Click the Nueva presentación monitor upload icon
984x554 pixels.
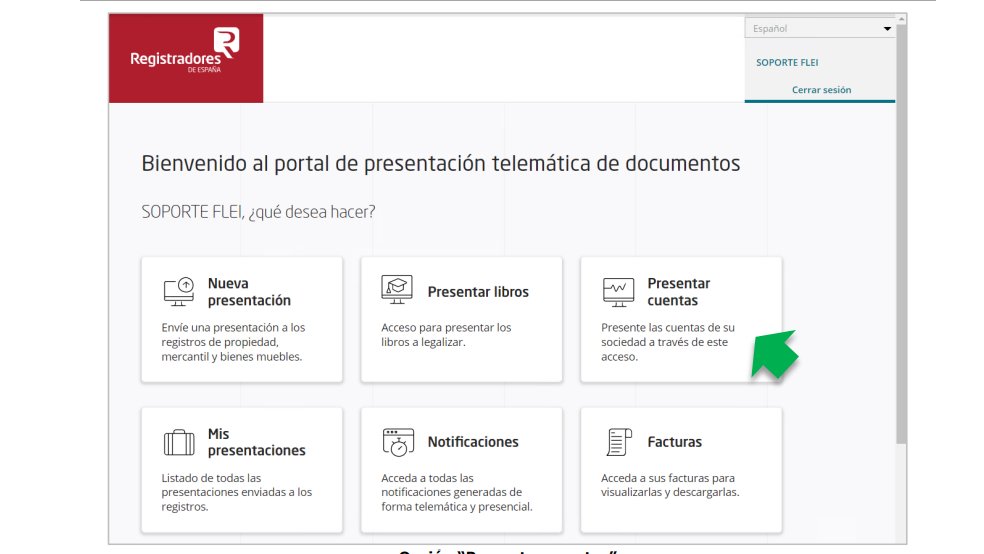[179, 292]
